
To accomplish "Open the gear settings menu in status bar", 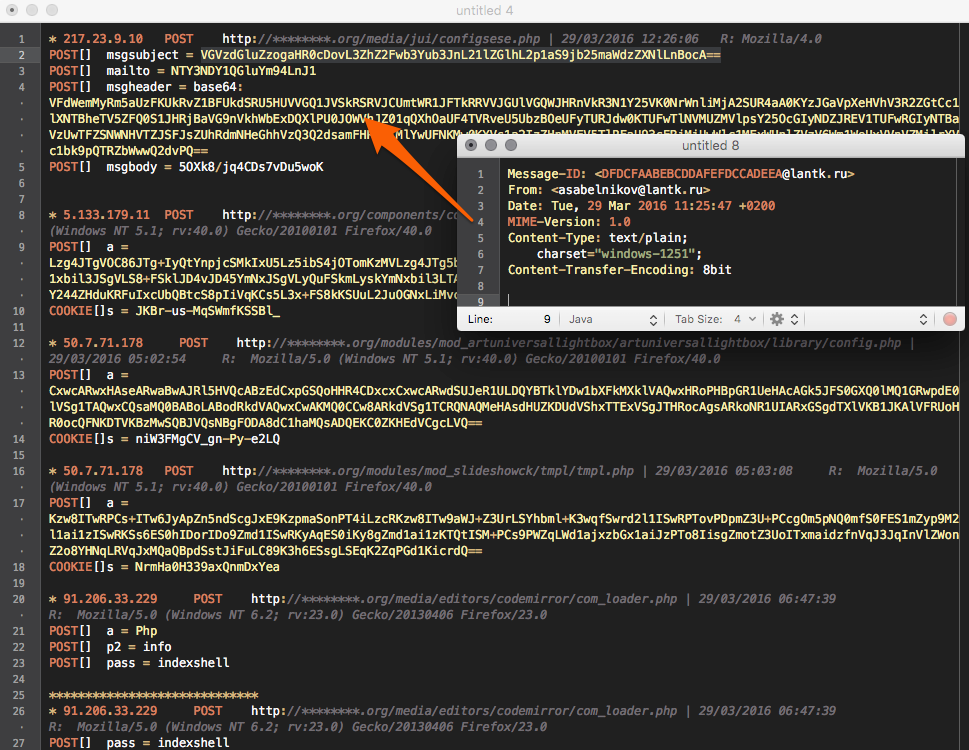I will (784, 319).
